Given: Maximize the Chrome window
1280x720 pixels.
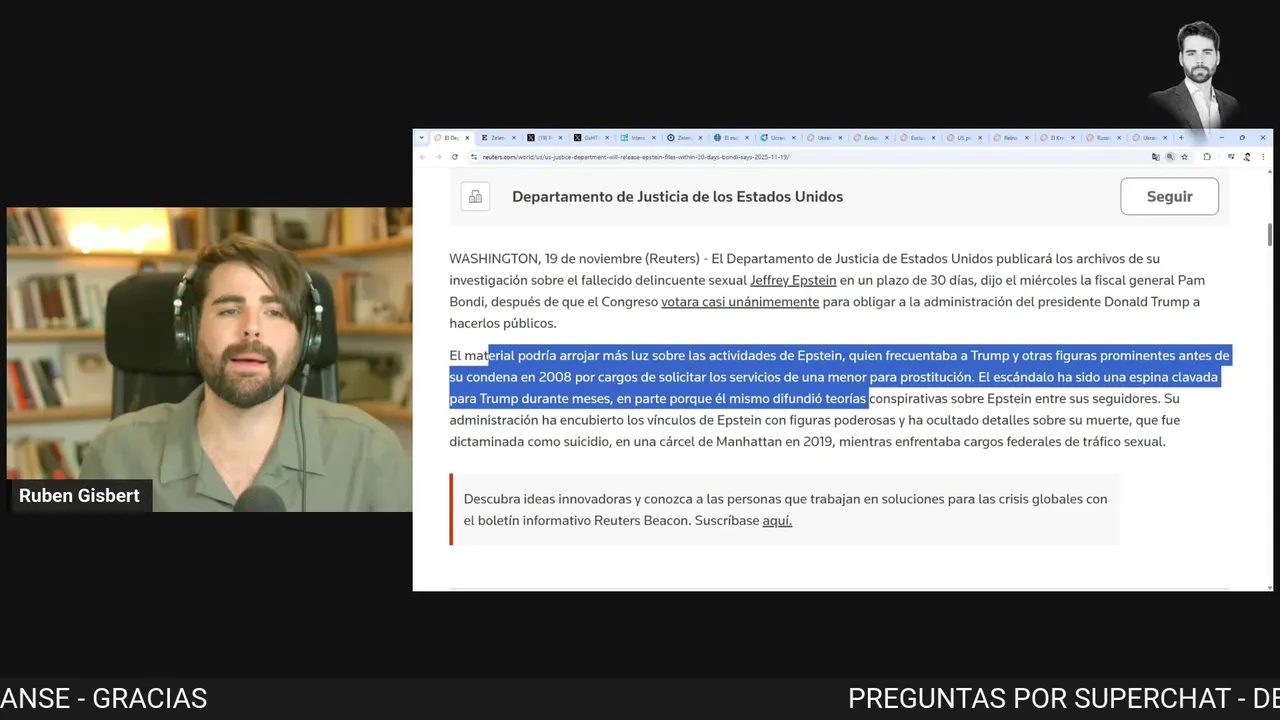Looking at the screenshot, I should (1242, 138).
